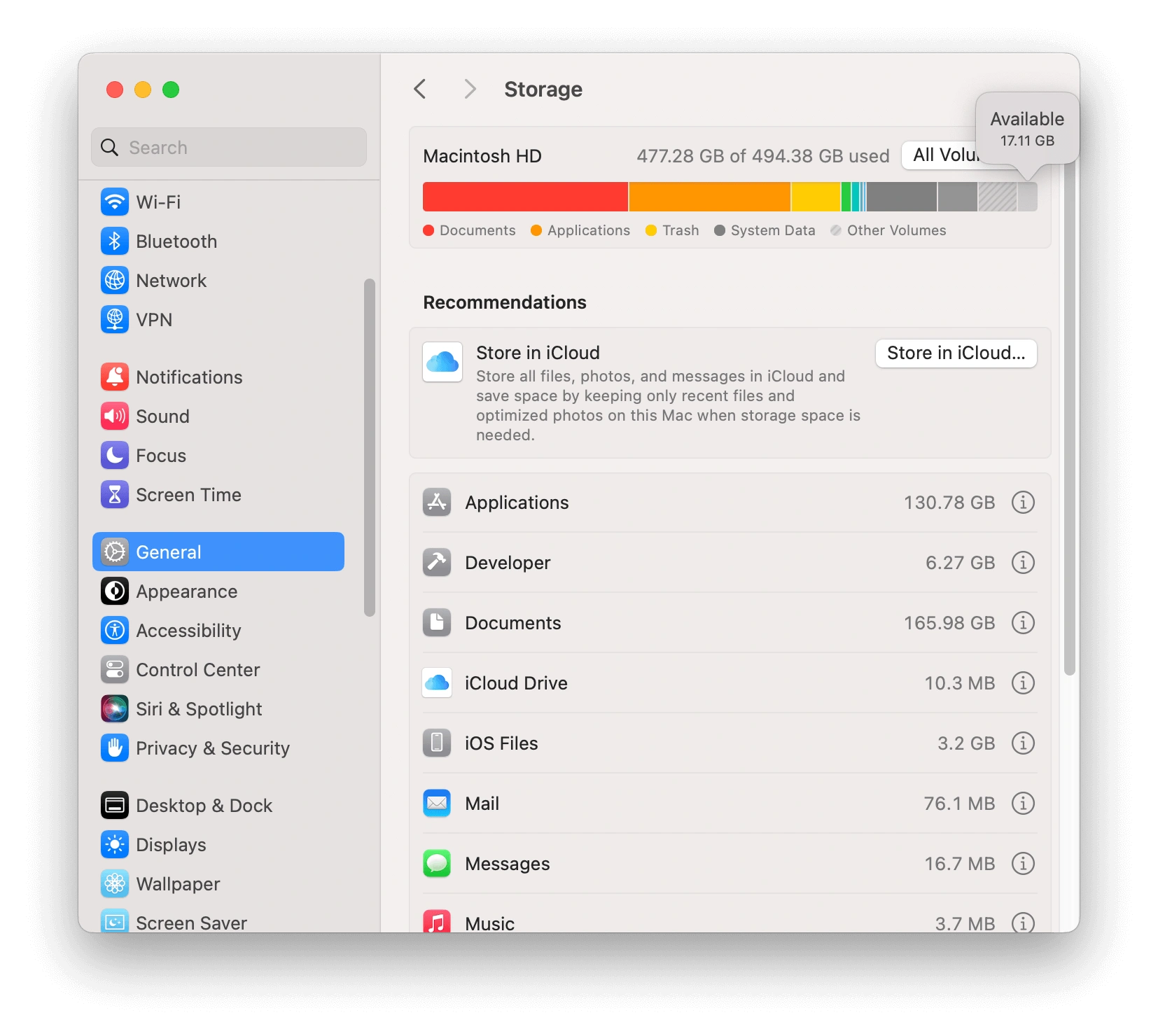Click the Notifications bell icon
Screen dimensions: 1158x1036
115,377
